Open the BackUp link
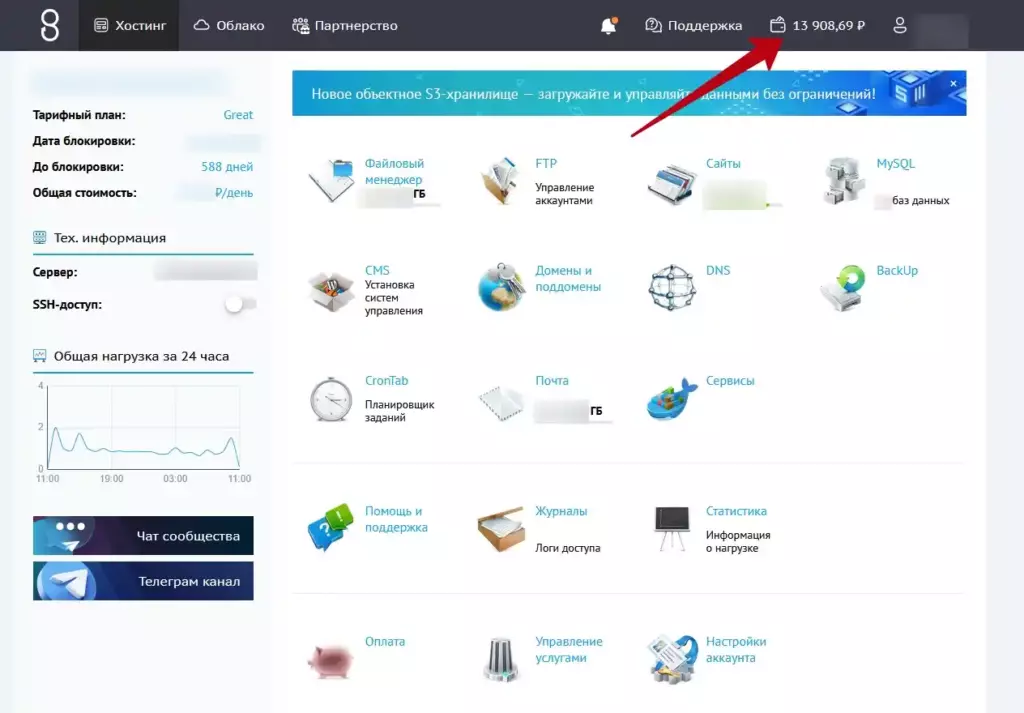The width and height of the screenshot is (1024, 713). (x=897, y=270)
